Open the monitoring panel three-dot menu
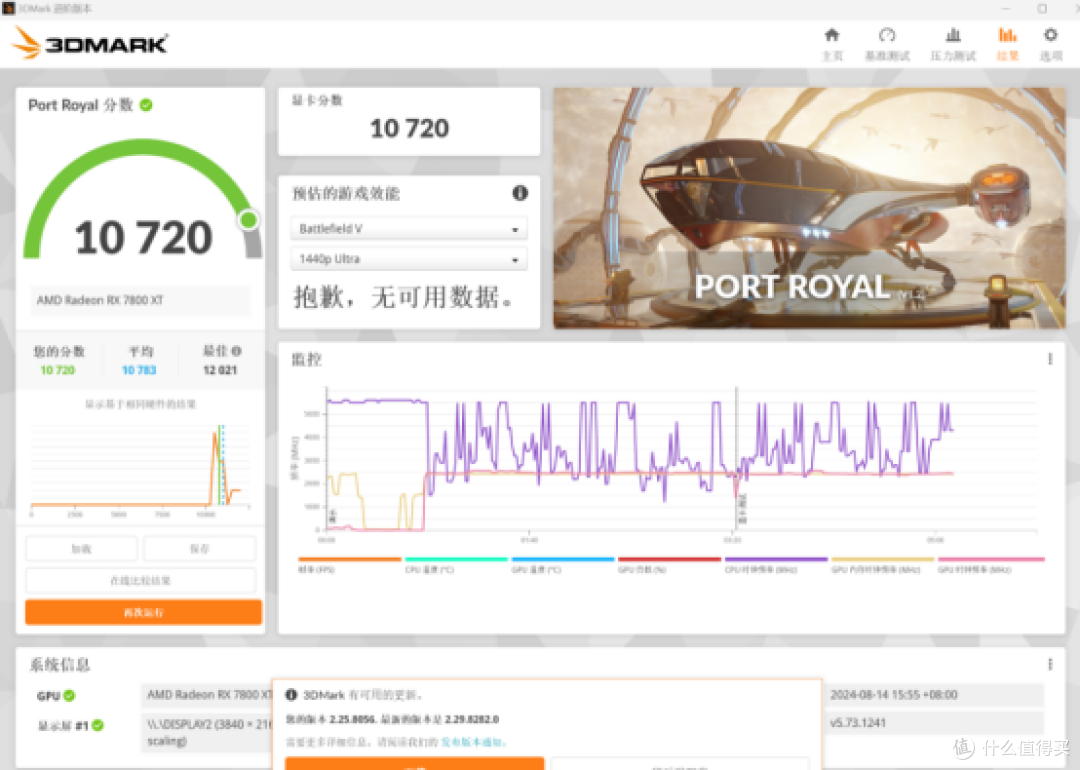Viewport: 1080px width, 770px height. [x=1050, y=359]
